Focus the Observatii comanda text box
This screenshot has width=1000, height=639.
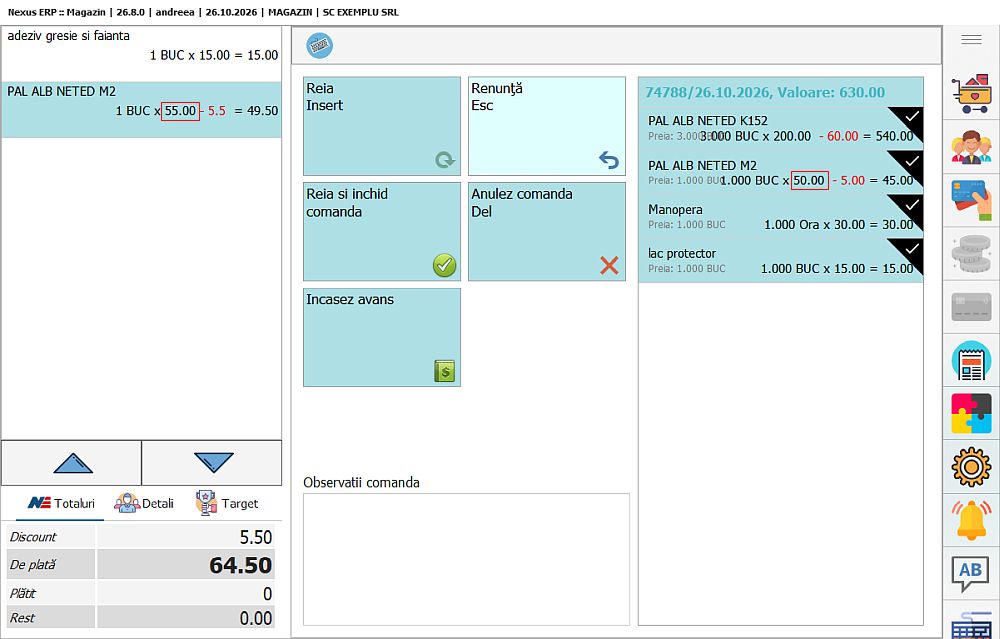466,559
